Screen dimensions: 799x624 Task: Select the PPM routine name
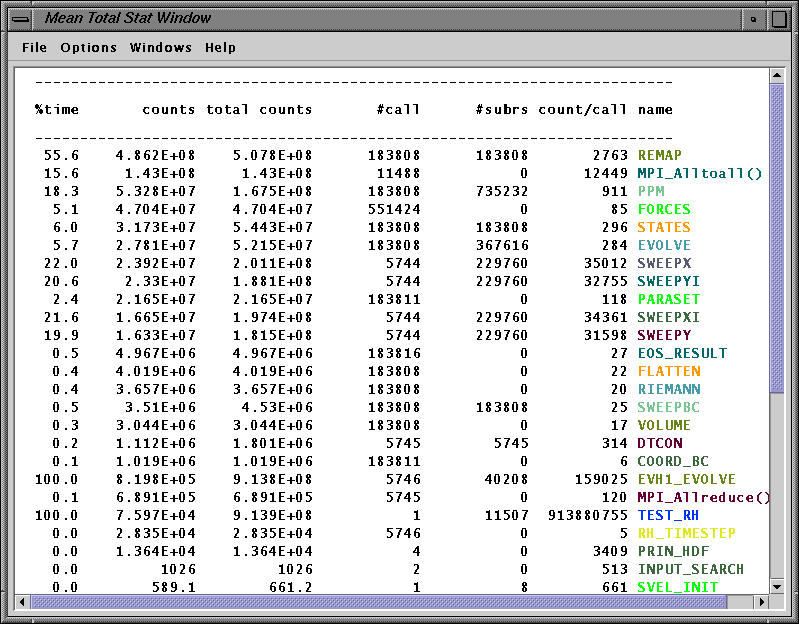coord(651,191)
